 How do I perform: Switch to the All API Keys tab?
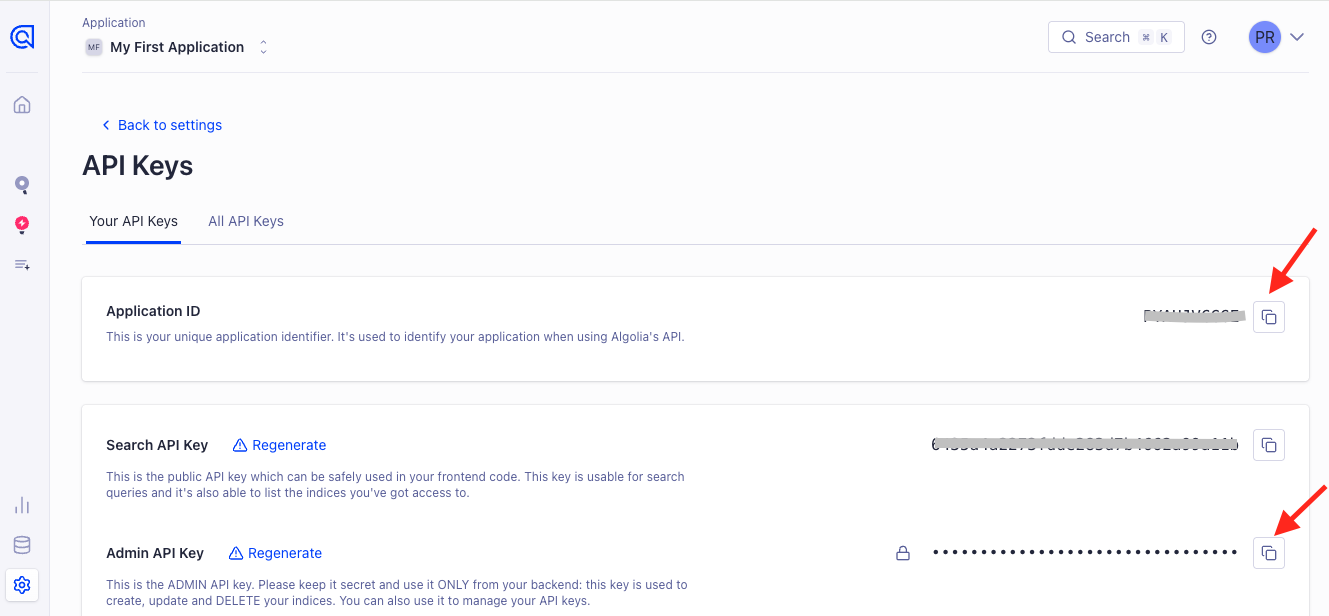click(x=246, y=221)
